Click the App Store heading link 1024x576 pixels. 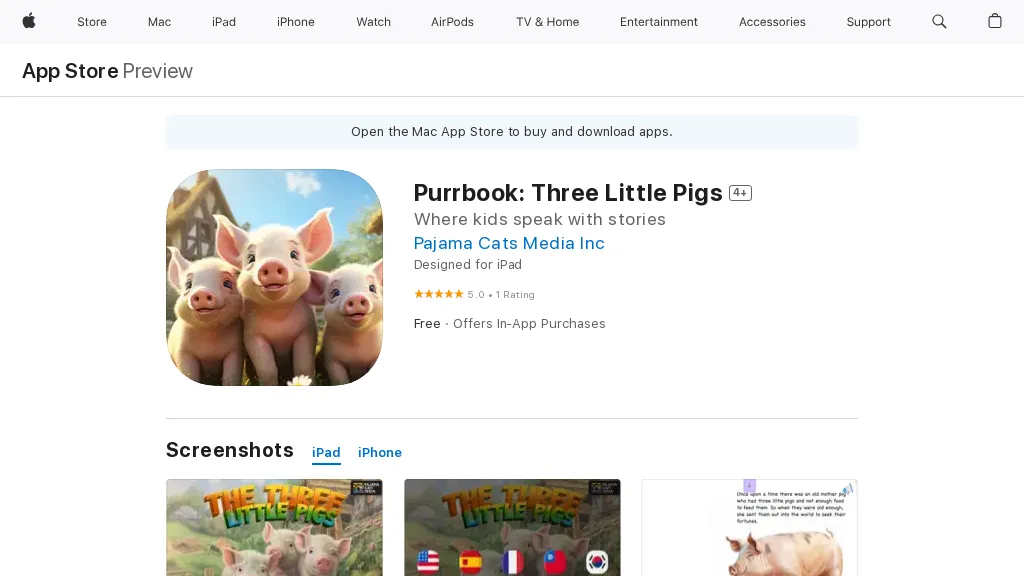(x=71, y=71)
